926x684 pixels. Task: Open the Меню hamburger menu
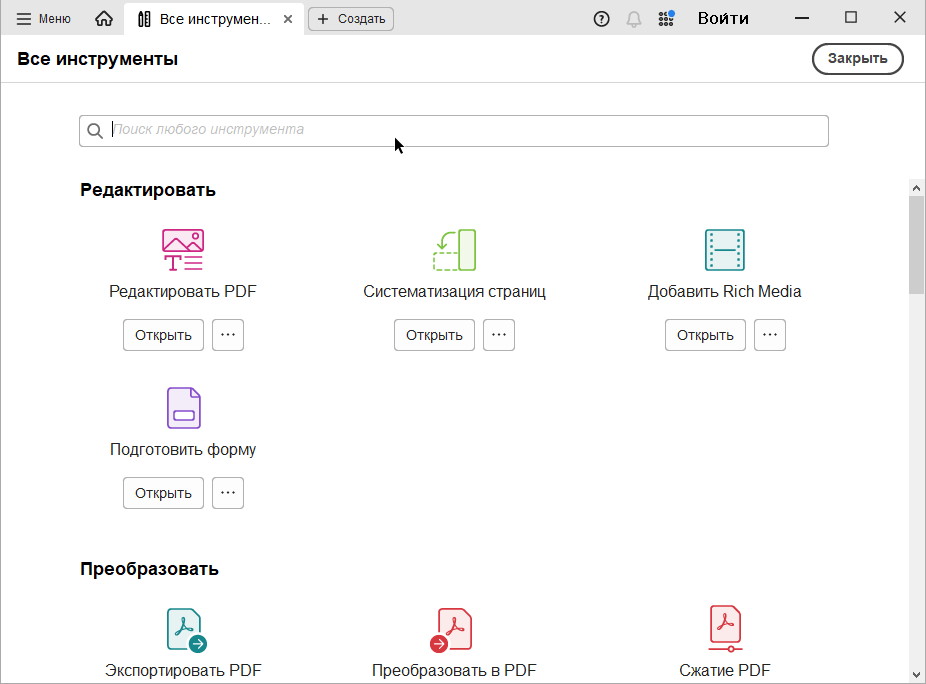coord(44,18)
